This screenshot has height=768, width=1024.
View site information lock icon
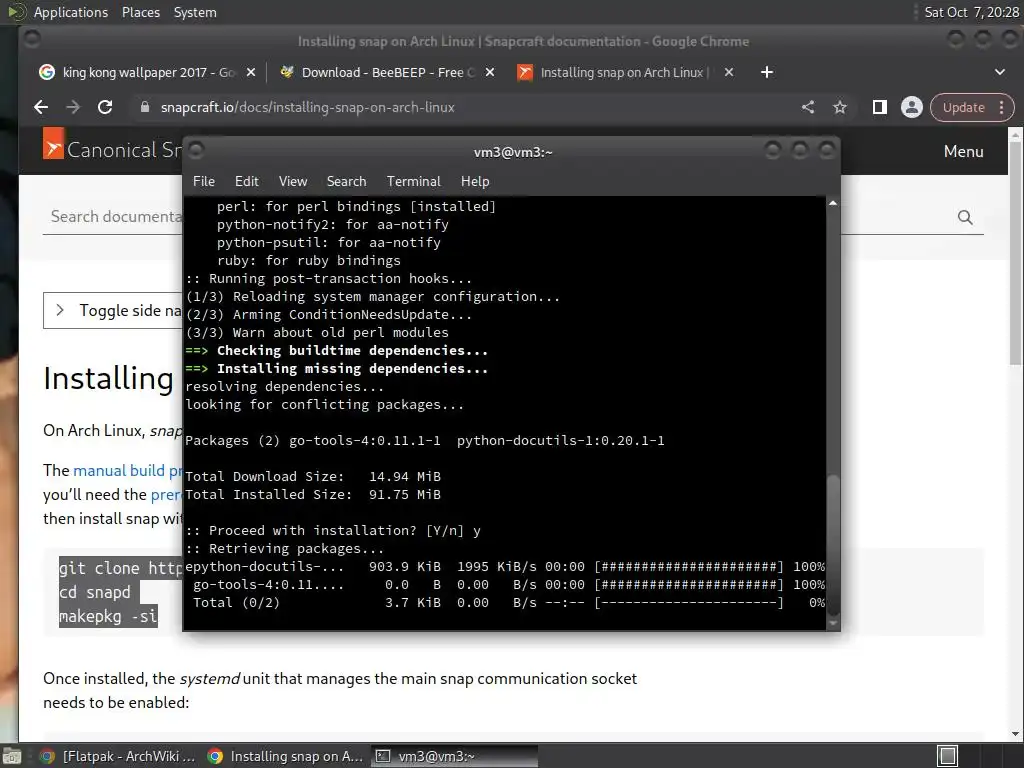(145, 107)
